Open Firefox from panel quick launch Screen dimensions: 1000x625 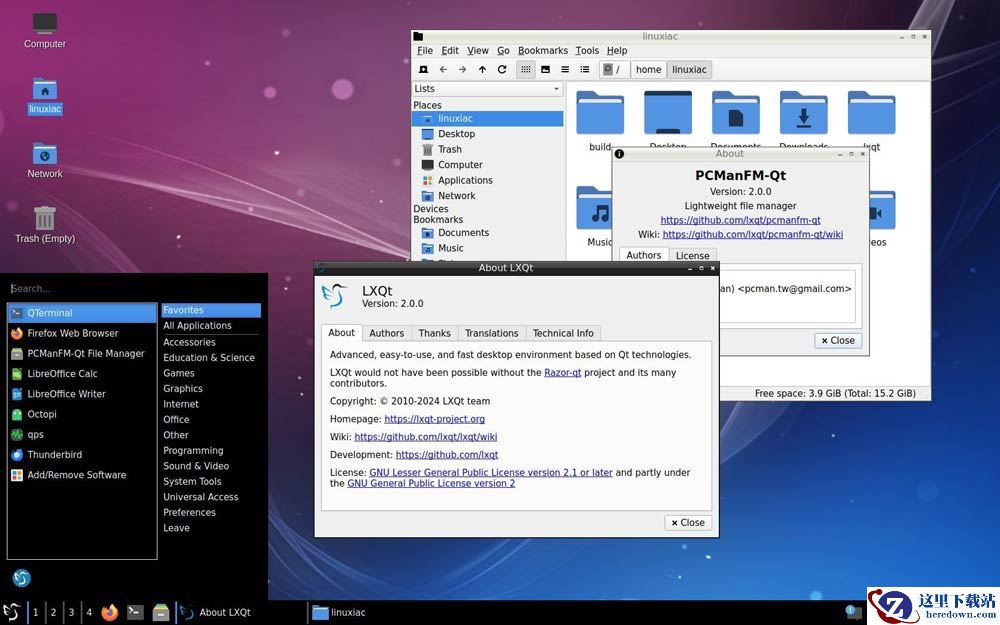pos(110,612)
